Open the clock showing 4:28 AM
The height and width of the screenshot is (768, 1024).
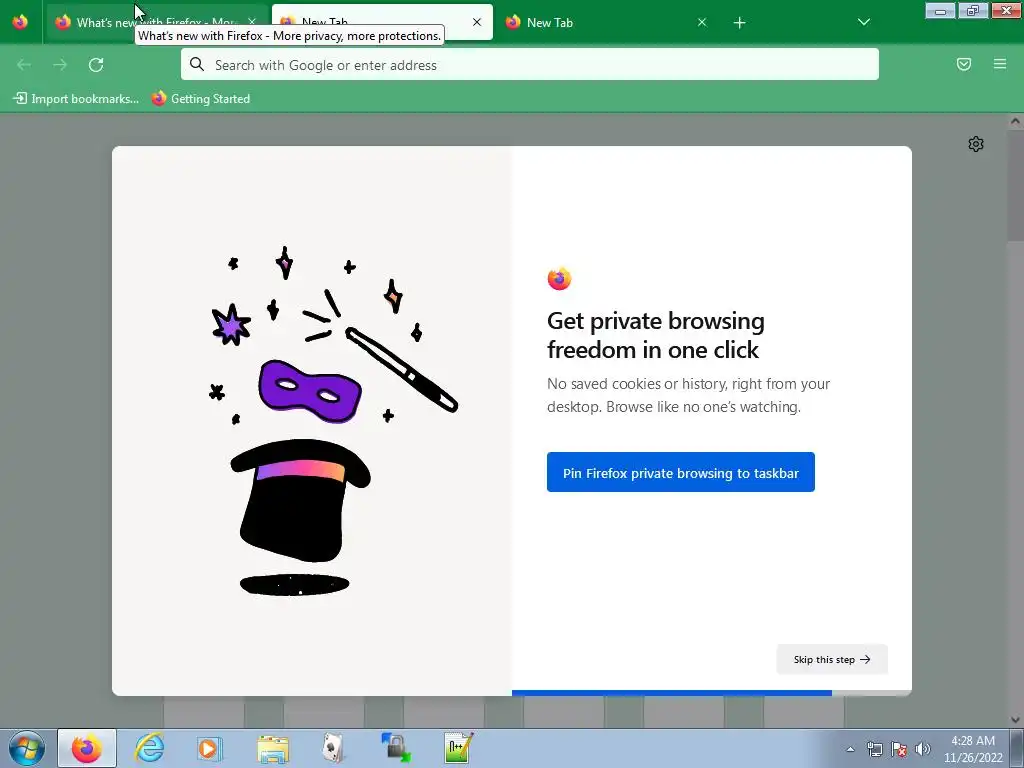(x=972, y=749)
